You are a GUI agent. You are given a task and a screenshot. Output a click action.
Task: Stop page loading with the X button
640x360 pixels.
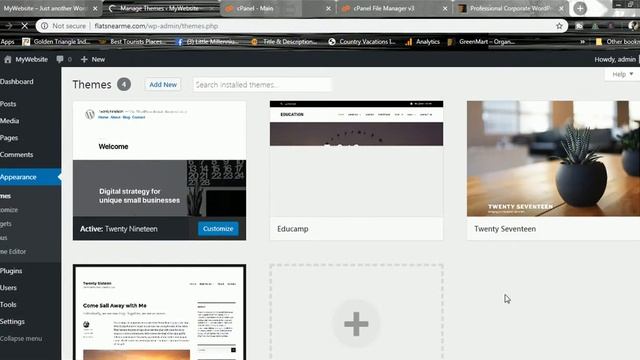pyautogui.click(x=24, y=26)
